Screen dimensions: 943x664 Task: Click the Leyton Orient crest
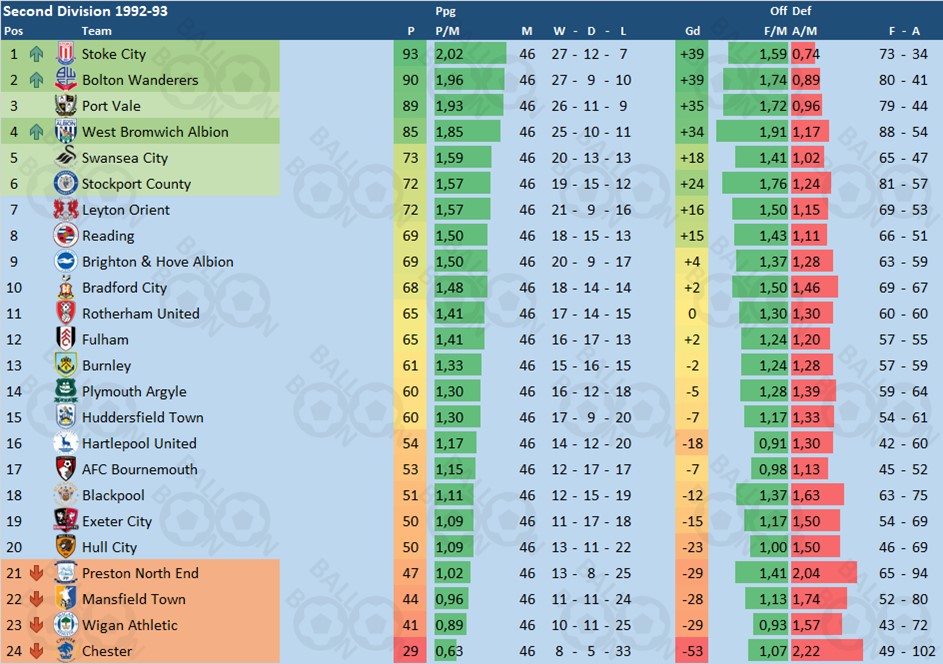click(66, 209)
